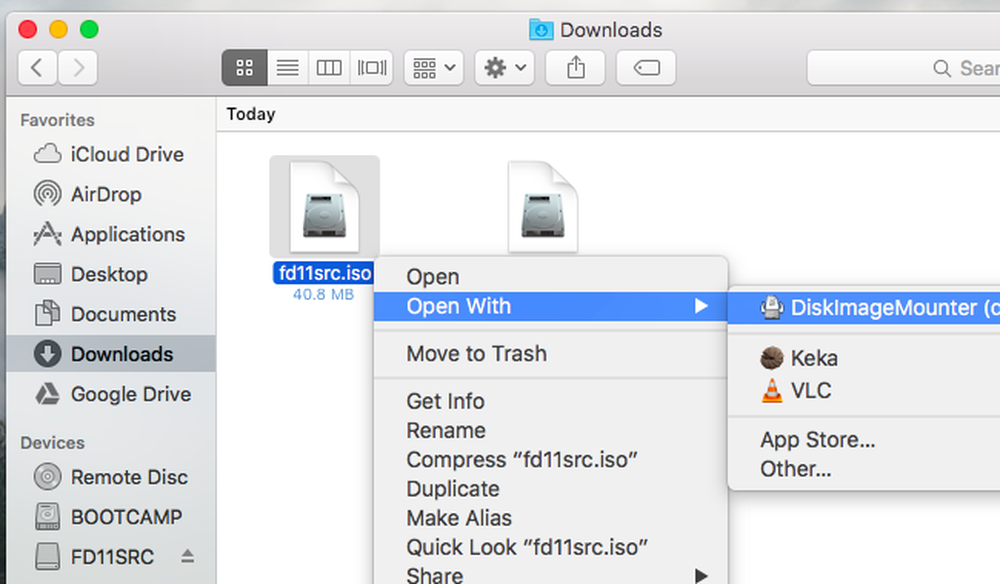Choose Make Alias
This screenshot has height=584, width=1000.
tap(550, 518)
